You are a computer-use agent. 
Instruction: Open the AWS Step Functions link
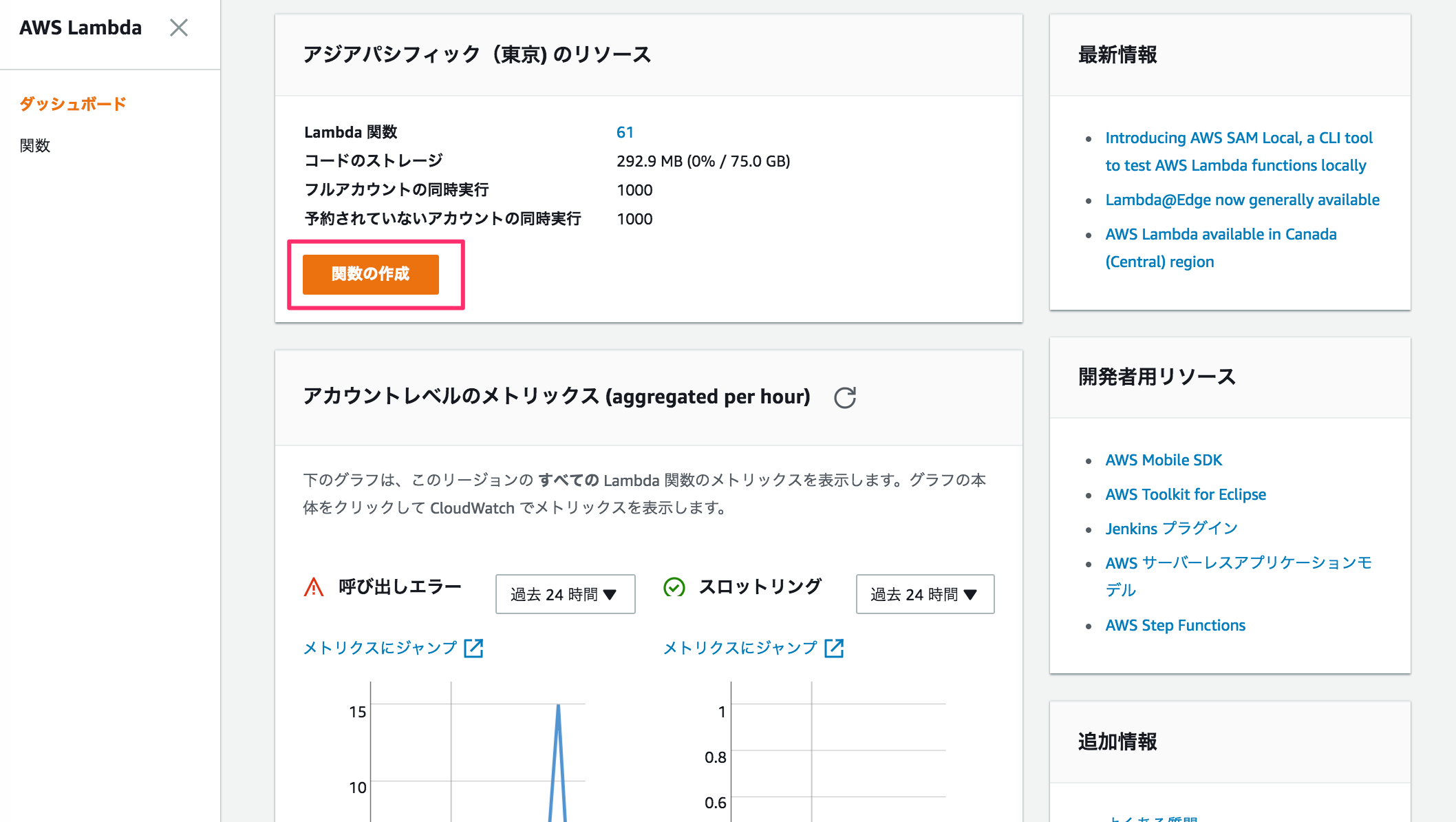[1175, 625]
